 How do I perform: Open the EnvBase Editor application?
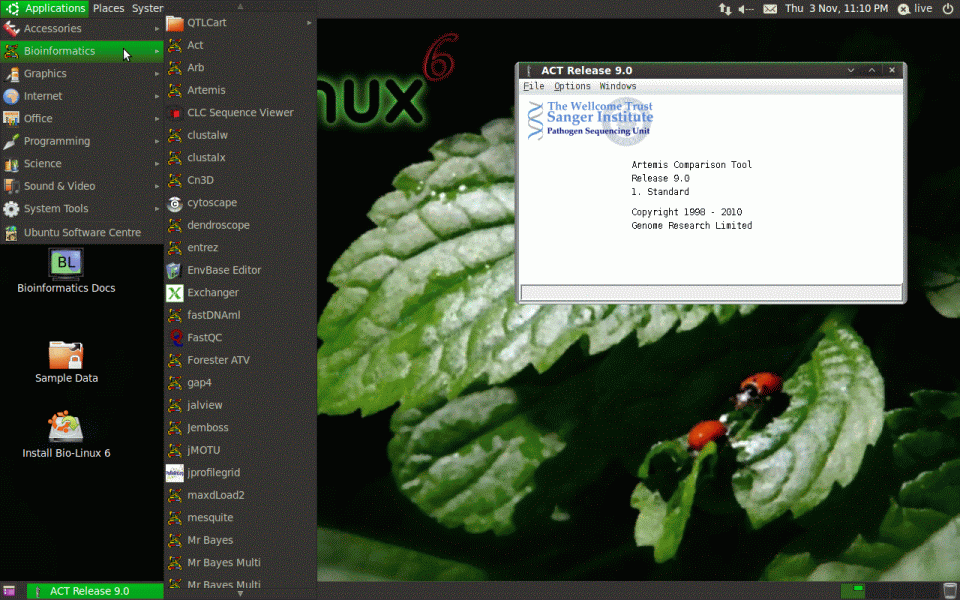pyautogui.click(x=224, y=270)
